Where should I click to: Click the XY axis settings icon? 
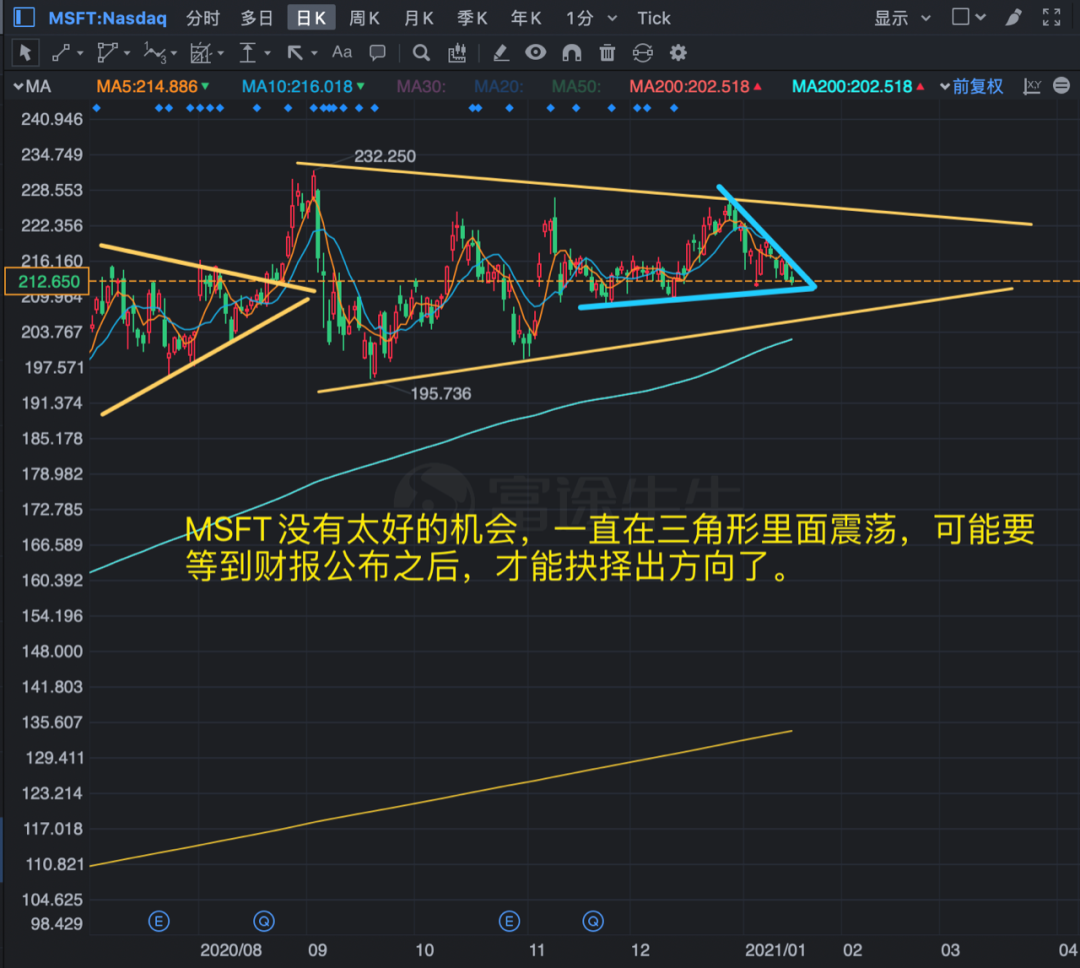(x=1032, y=86)
